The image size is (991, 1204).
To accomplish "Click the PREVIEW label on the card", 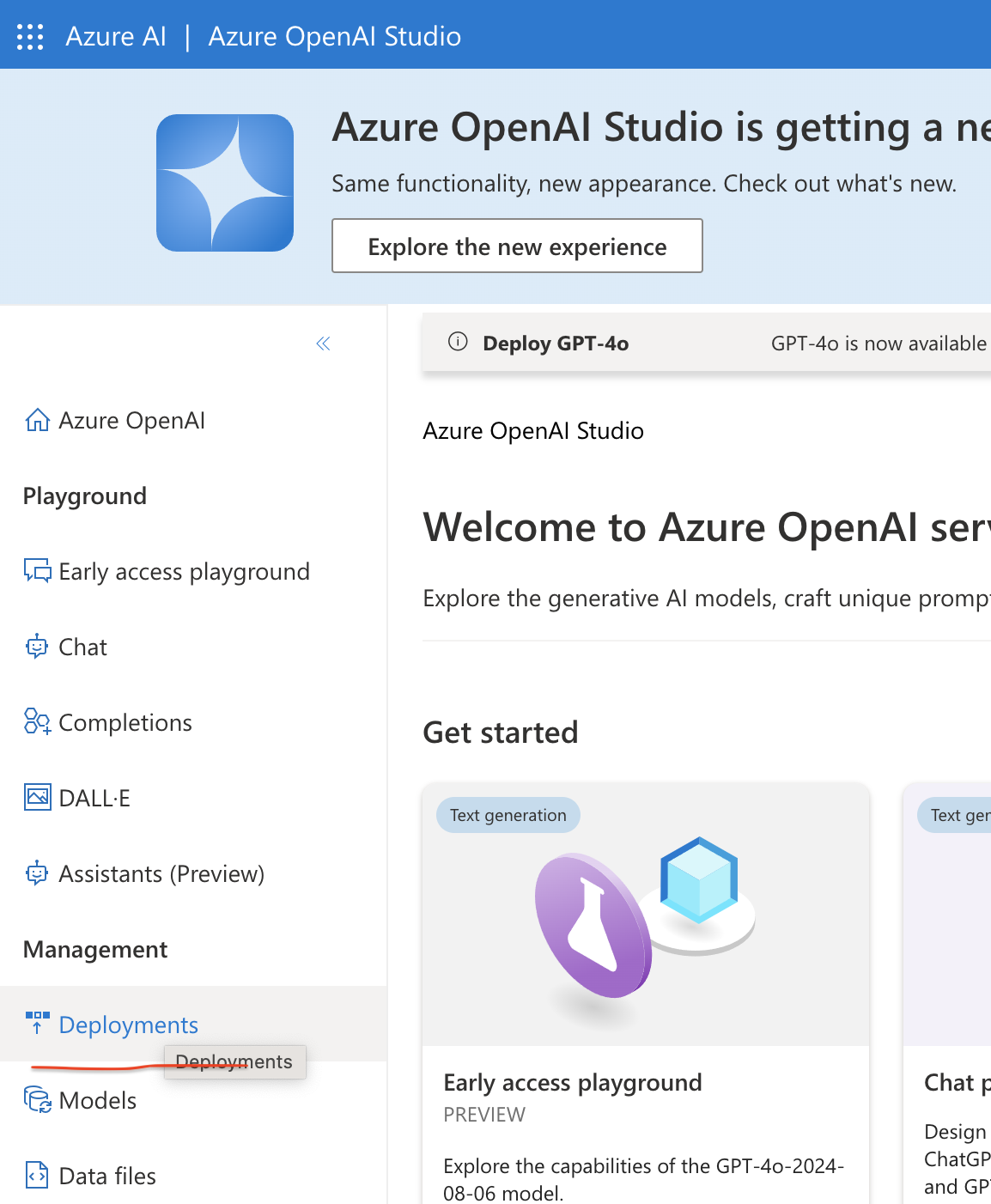I will click(x=484, y=1115).
